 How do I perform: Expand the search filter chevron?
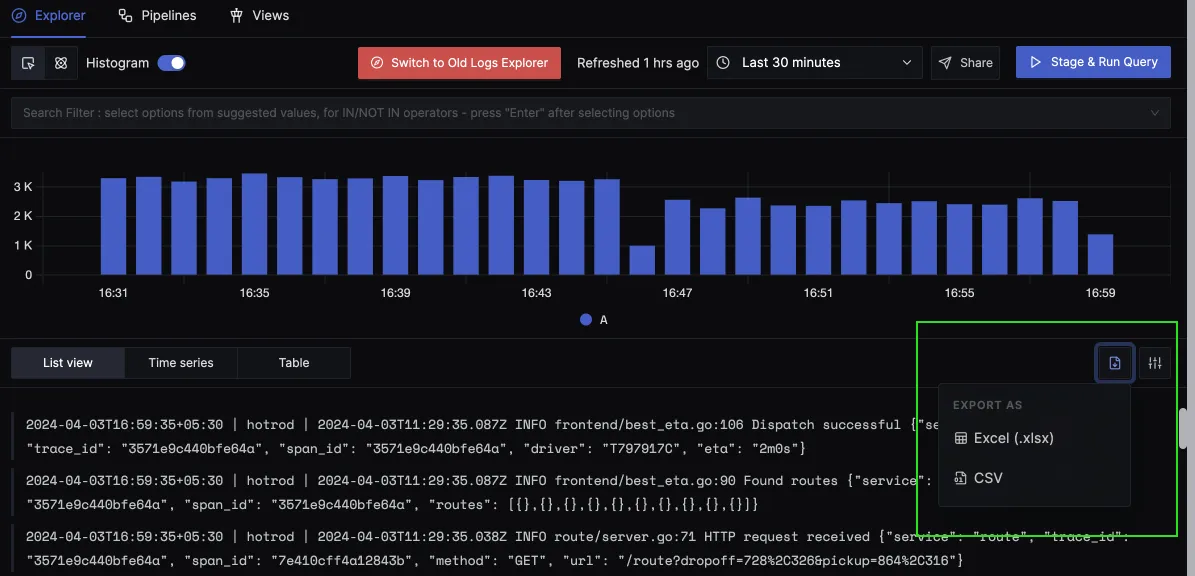coord(1155,113)
